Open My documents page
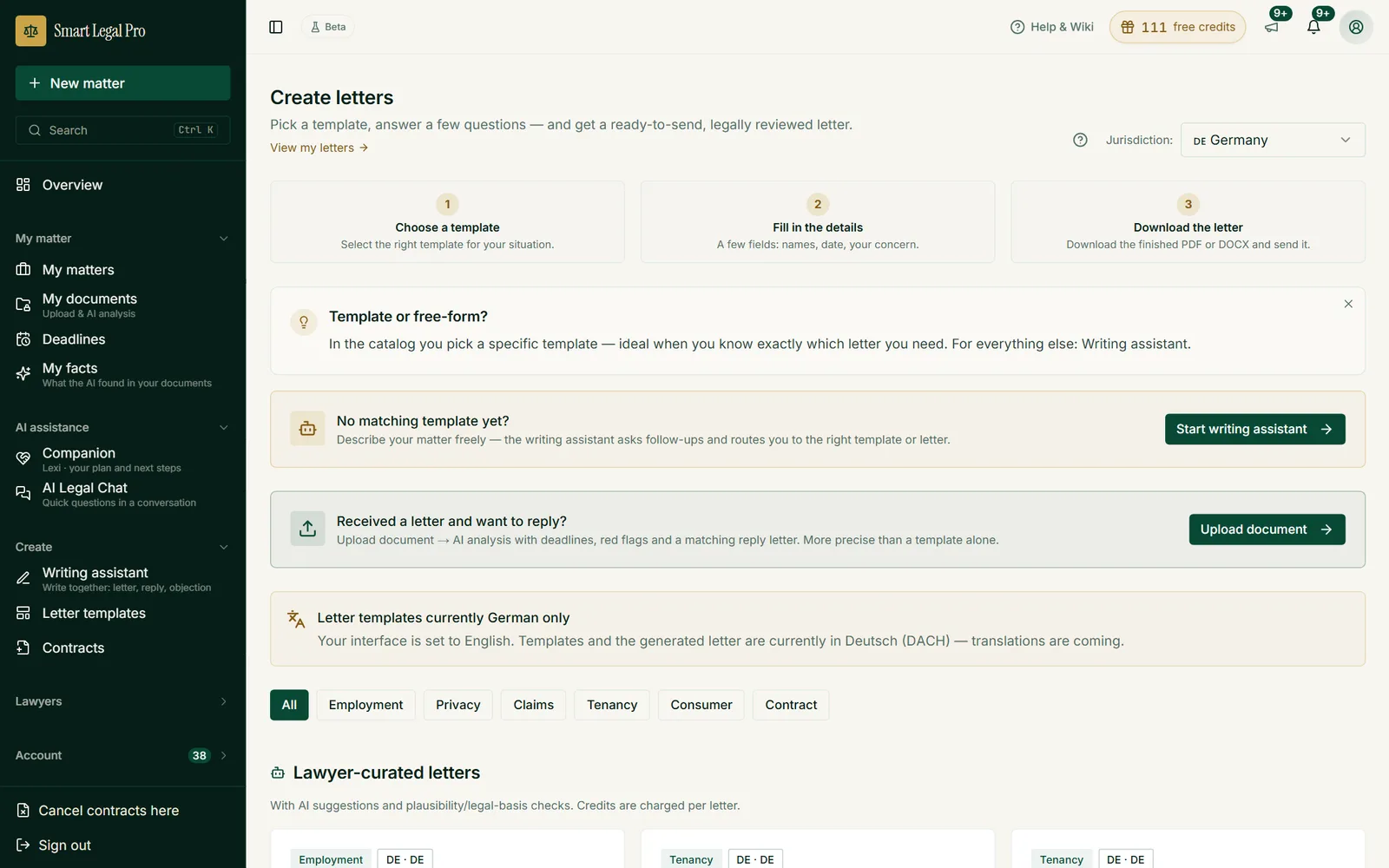The image size is (1389, 868). (x=122, y=305)
